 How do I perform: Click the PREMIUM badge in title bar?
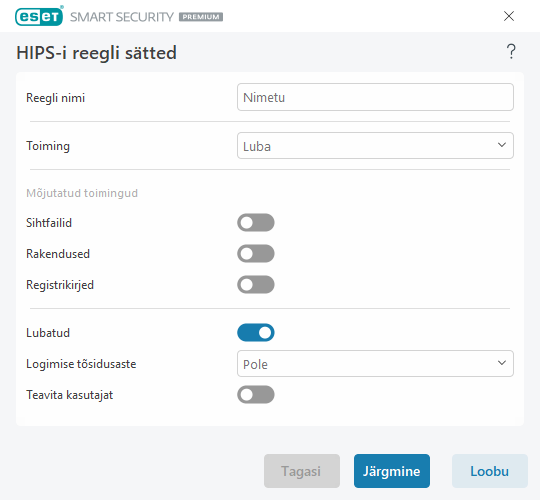tap(201, 17)
